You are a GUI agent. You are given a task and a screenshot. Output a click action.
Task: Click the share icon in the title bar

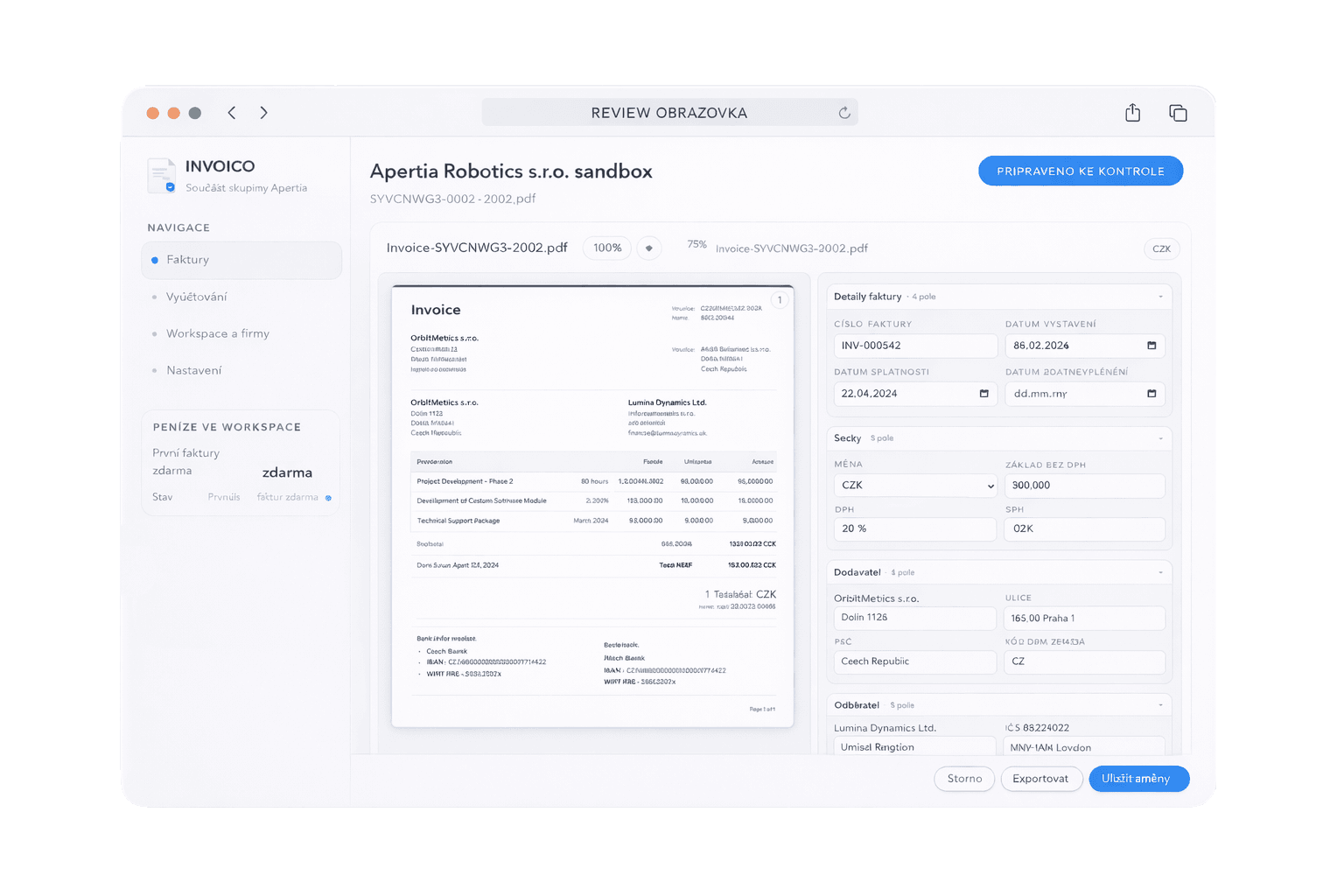[x=1132, y=113]
